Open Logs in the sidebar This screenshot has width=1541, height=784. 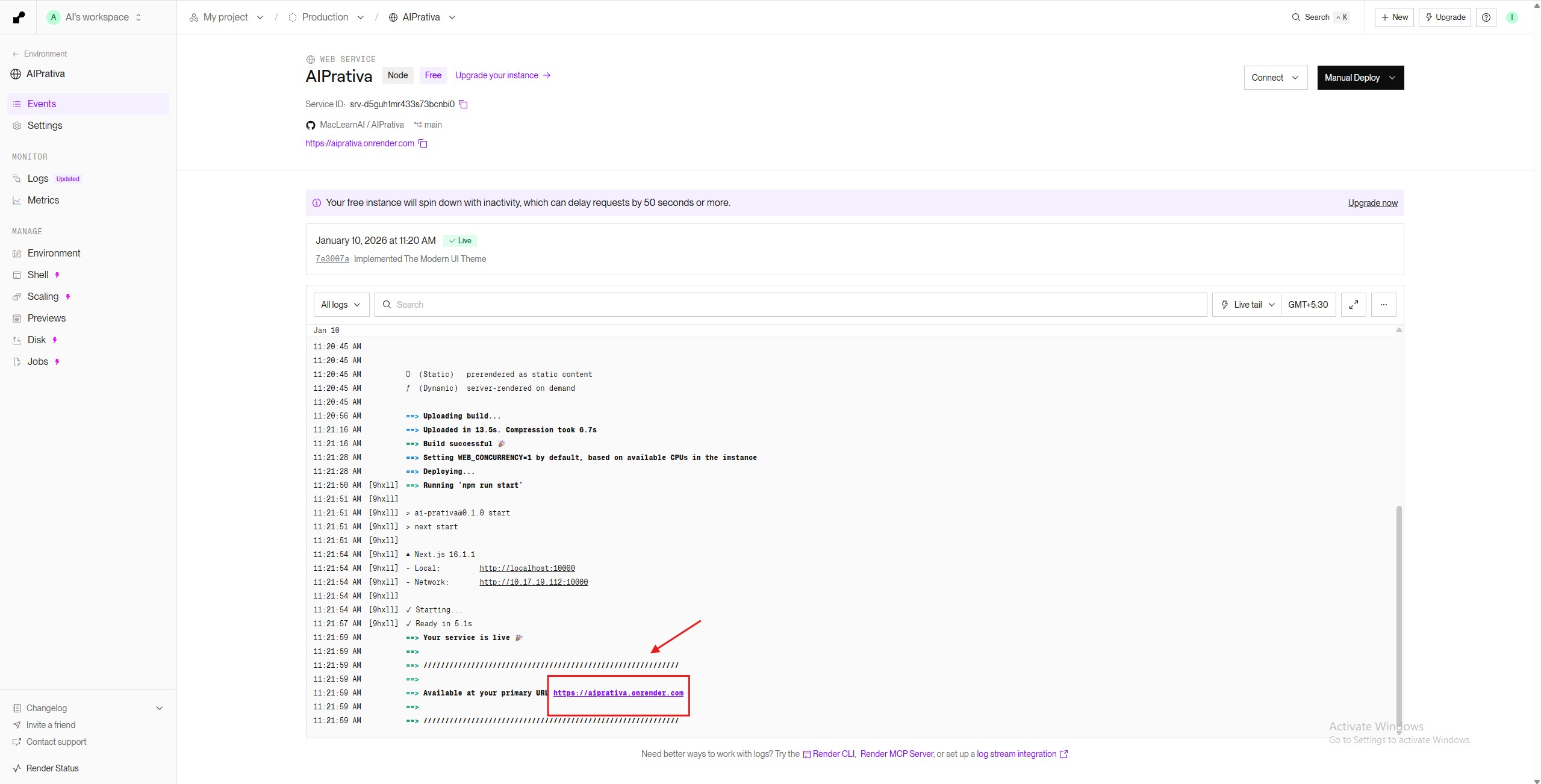tap(38, 179)
